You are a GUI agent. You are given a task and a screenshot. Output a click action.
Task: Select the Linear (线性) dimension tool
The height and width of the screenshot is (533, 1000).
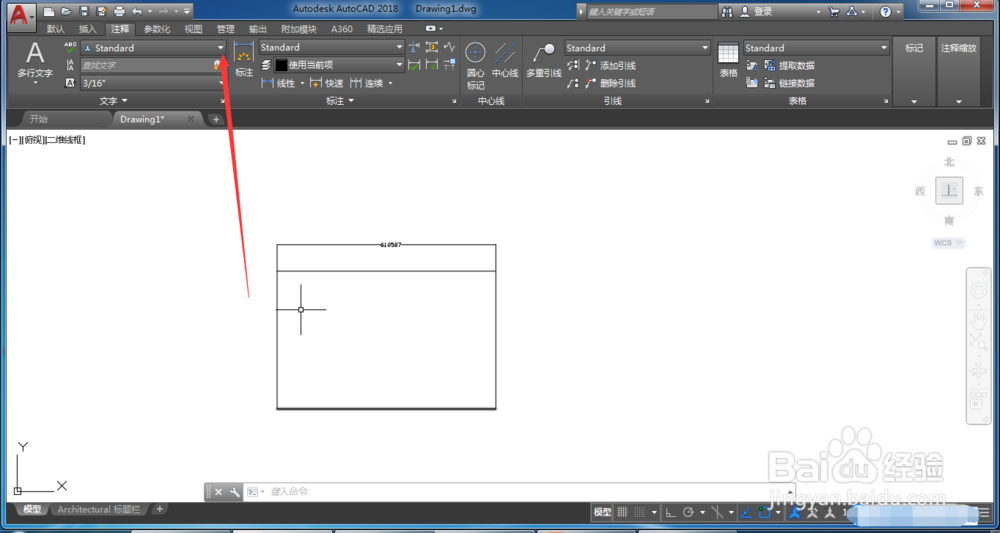[279, 84]
